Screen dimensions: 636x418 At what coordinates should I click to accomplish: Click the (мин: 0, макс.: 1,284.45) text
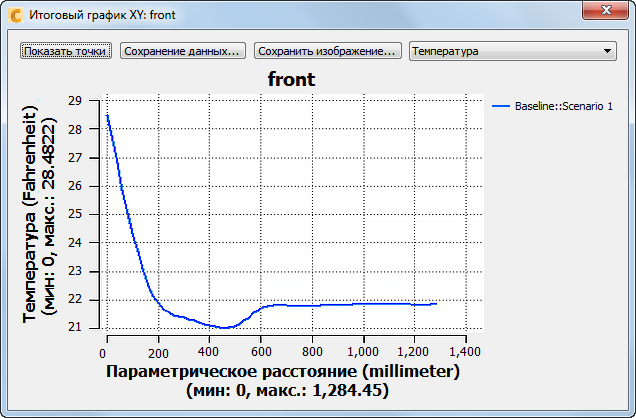[x=287, y=391]
